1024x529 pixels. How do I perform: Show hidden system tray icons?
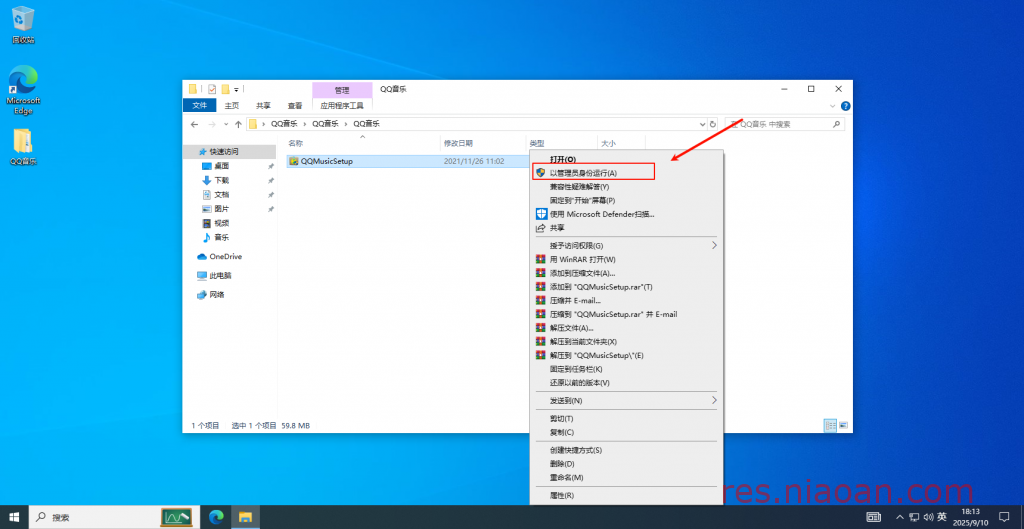(900, 517)
